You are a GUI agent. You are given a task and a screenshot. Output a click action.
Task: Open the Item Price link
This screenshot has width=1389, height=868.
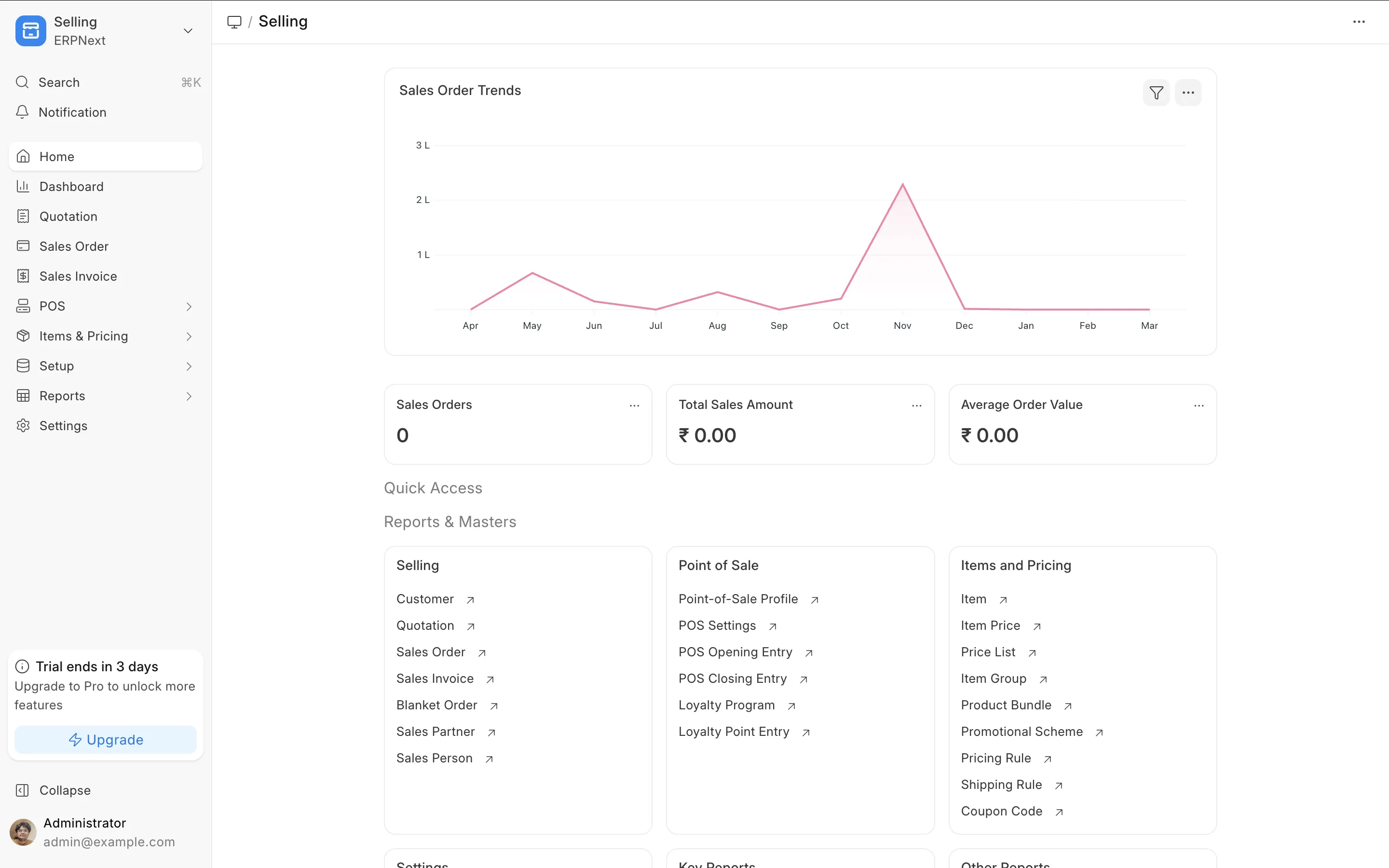(x=991, y=625)
